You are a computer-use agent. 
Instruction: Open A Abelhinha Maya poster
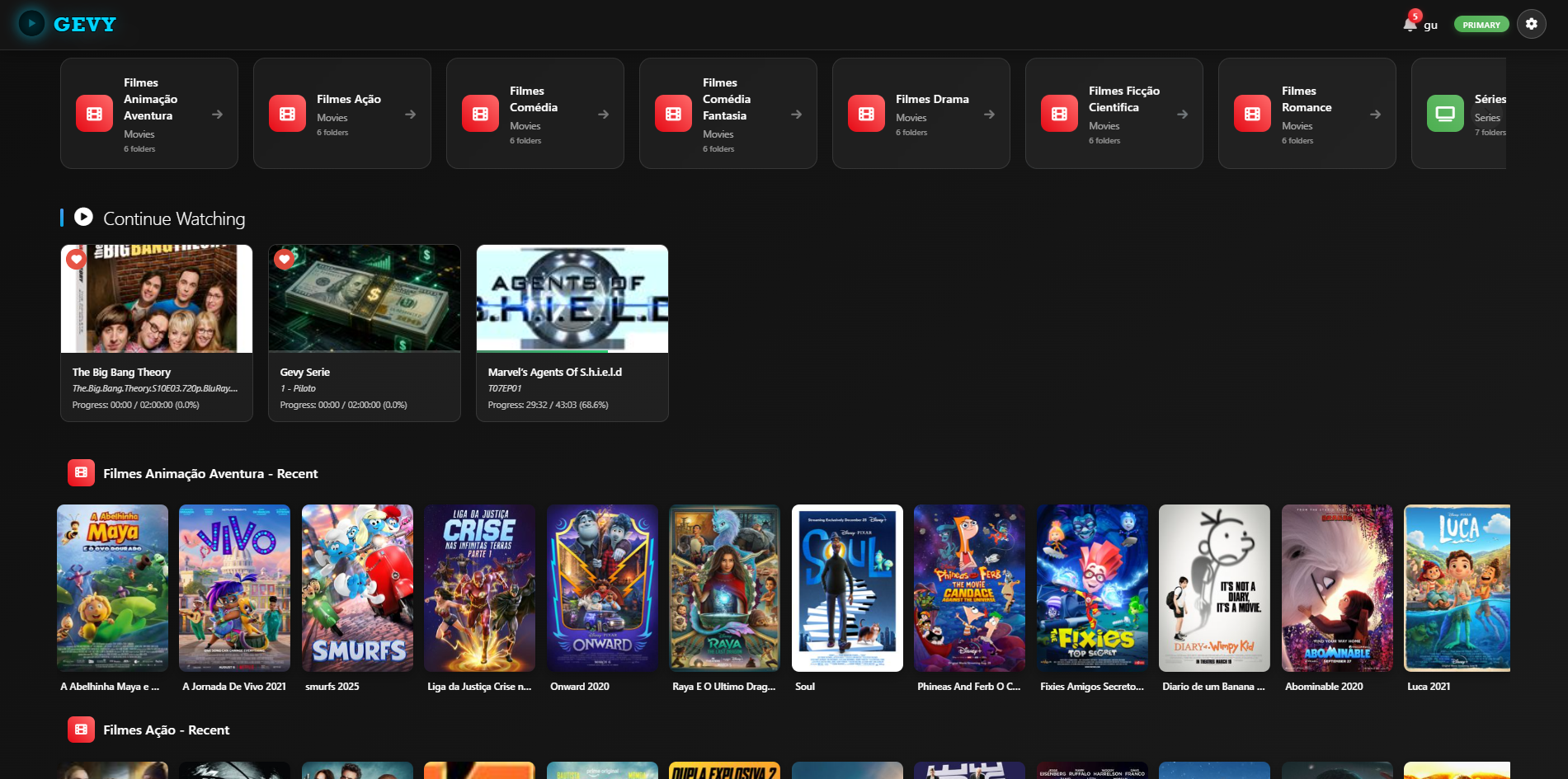pyautogui.click(x=112, y=588)
